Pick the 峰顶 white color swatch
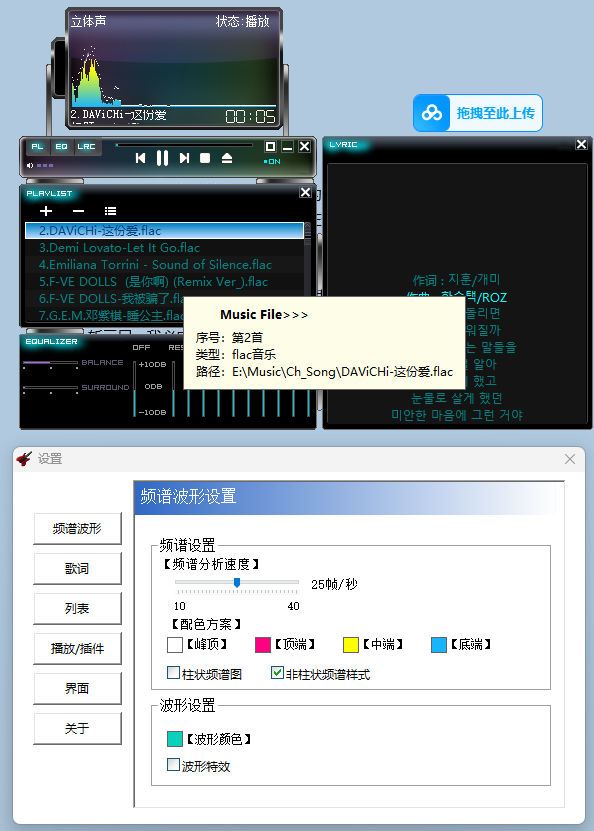594x831 pixels. pos(175,644)
